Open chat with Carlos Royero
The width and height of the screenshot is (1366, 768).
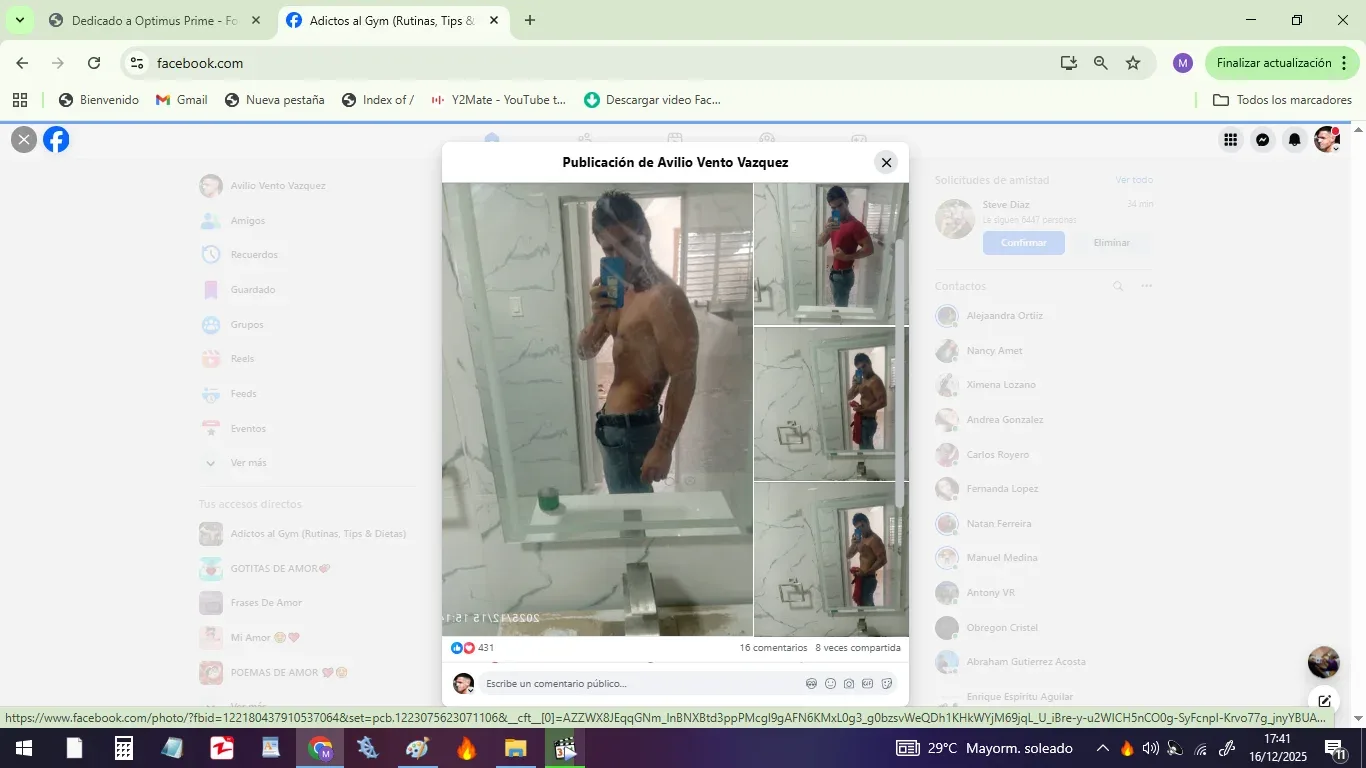1043,455
